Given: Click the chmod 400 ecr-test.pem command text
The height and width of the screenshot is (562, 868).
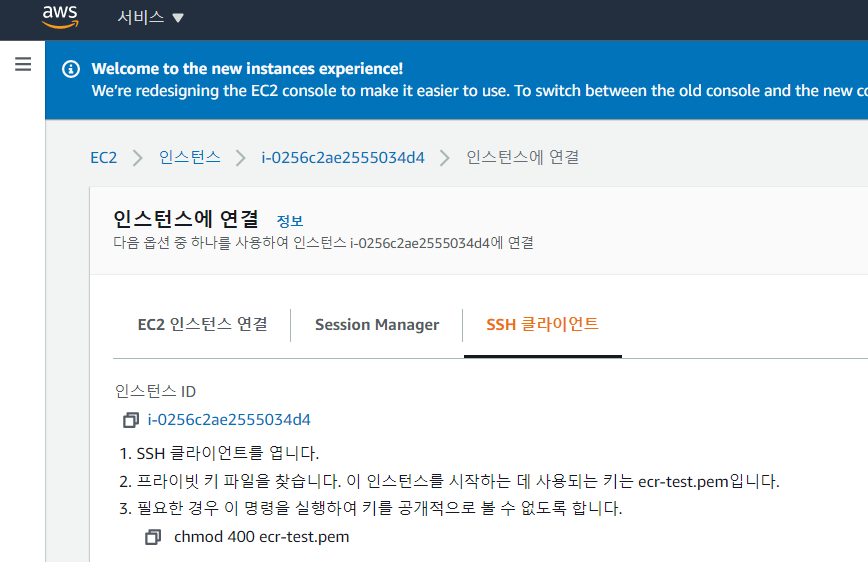Looking at the screenshot, I should tap(261, 537).
